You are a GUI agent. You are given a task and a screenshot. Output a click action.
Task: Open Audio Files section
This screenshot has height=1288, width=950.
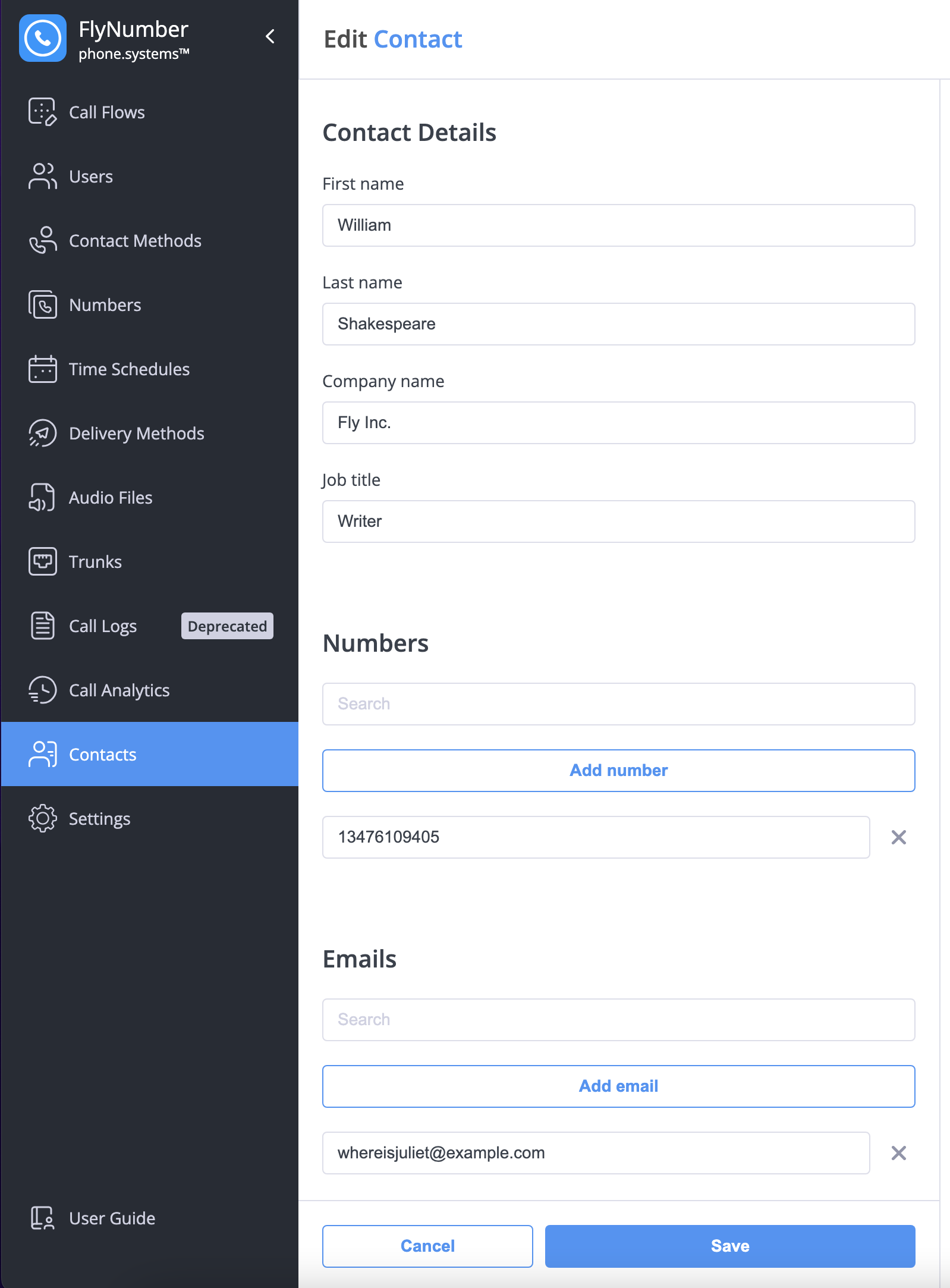pos(111,498)
